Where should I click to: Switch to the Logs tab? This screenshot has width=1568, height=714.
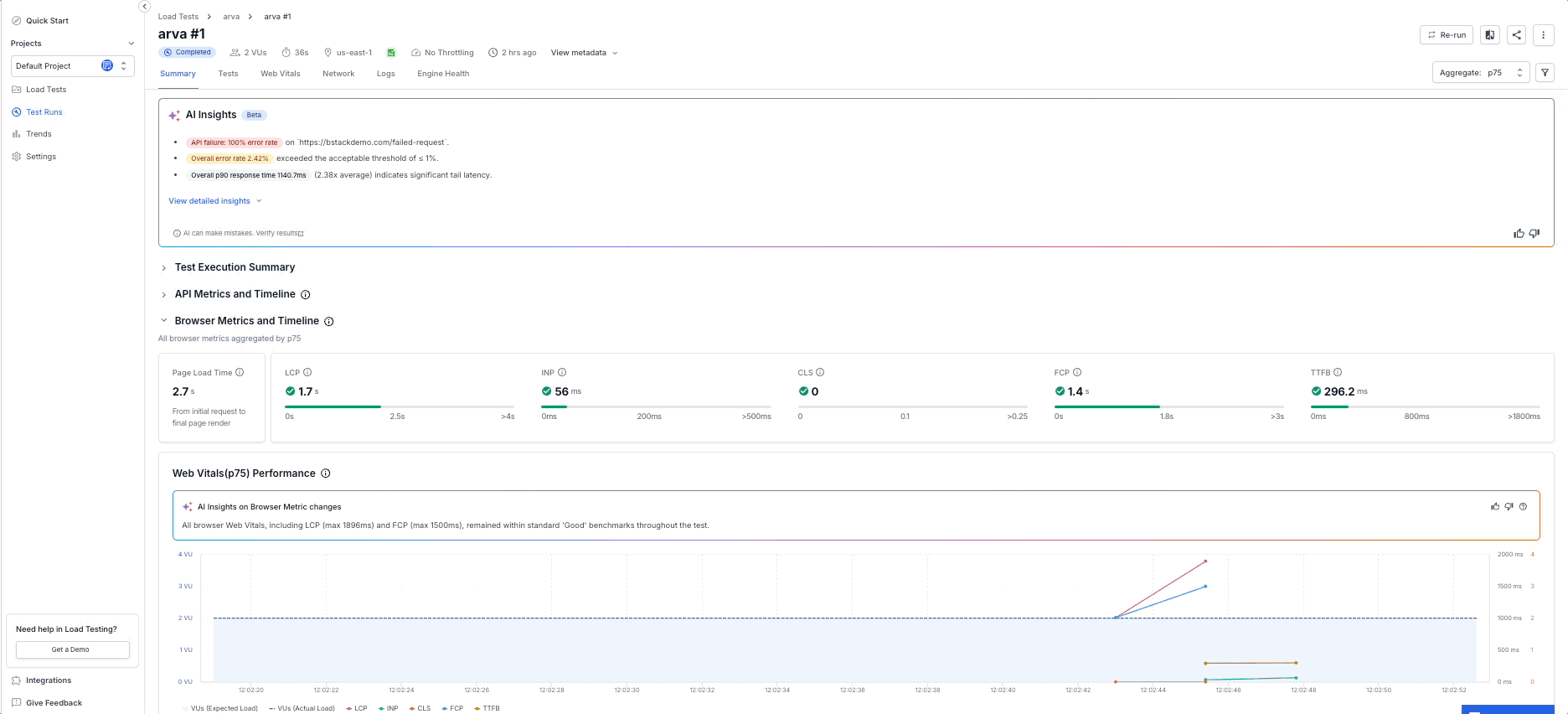coord(385,74)
